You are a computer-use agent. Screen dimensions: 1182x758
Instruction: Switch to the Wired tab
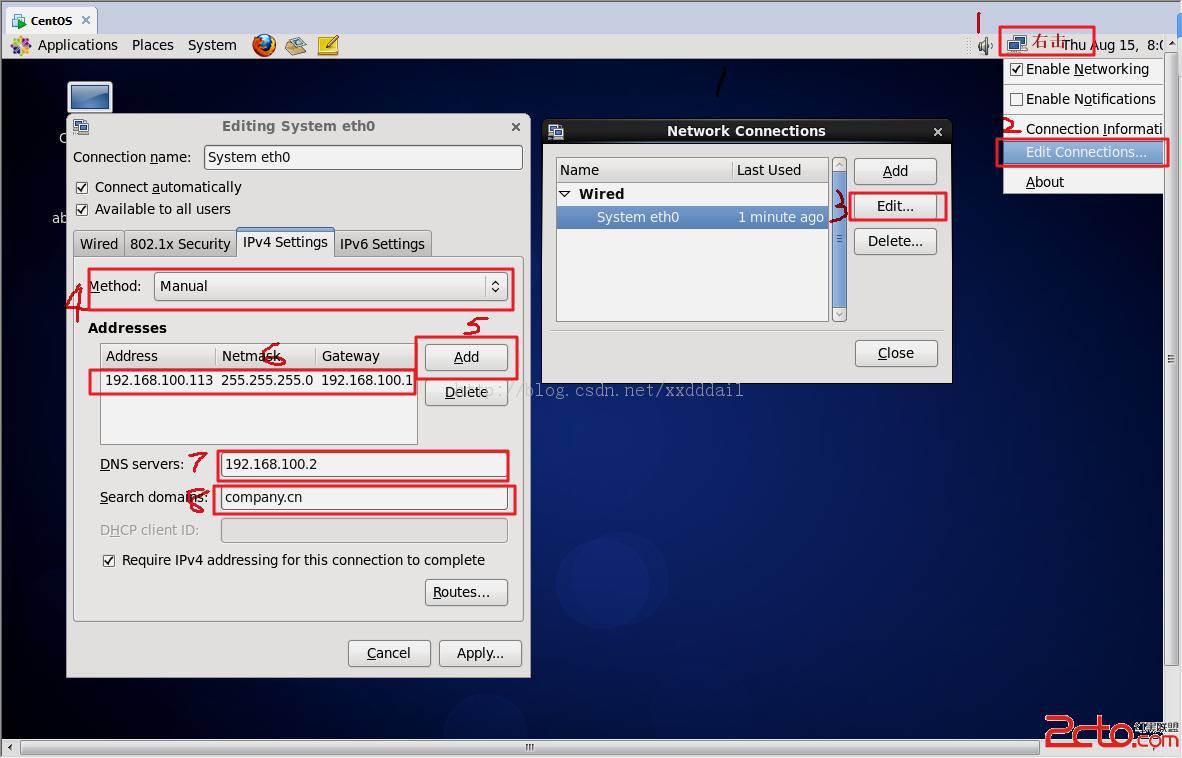click(99, 244)
